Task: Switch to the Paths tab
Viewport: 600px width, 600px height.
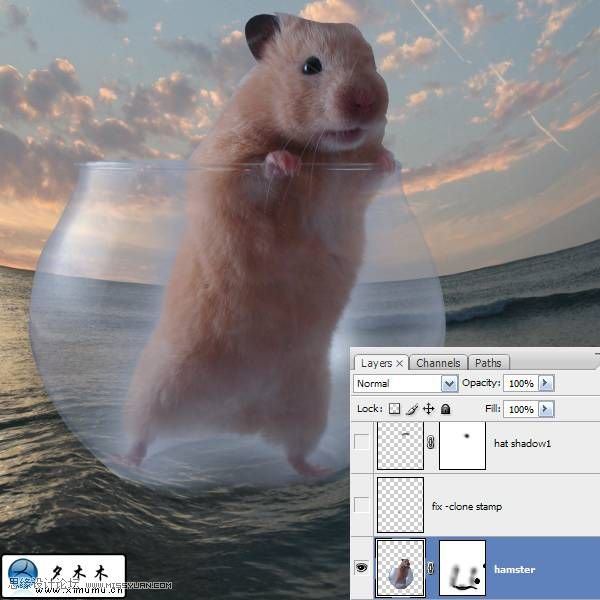Action: [488, 363]
